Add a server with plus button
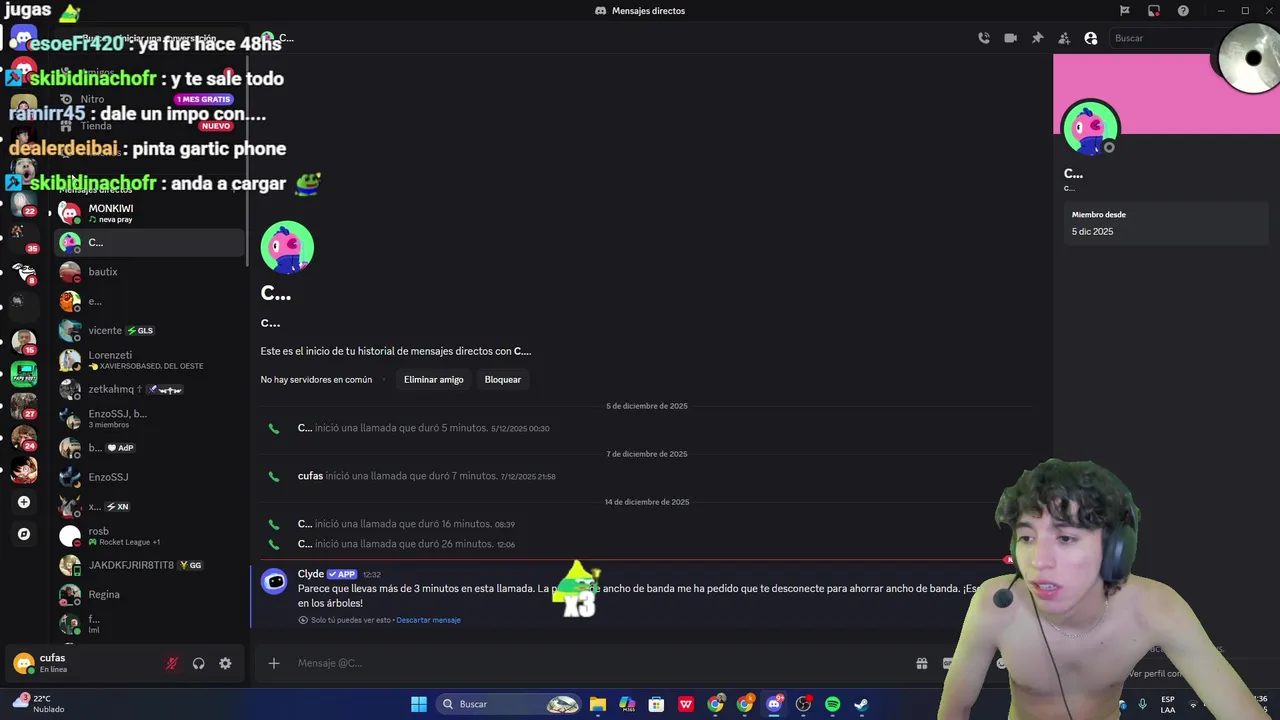The image size is (1280, 720). point(24,502)
